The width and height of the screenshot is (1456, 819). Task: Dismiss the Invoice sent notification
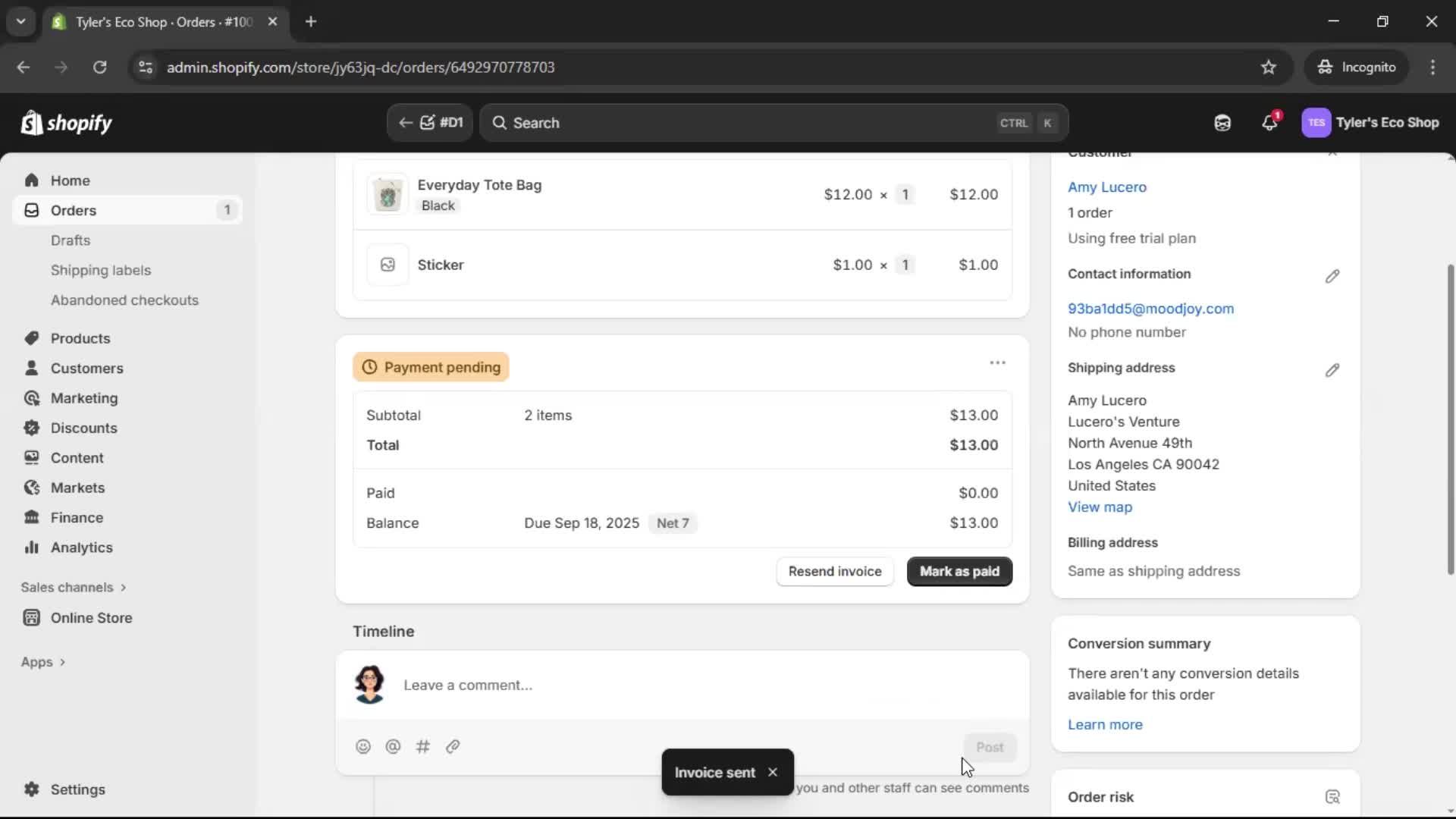pyautogui.click(x=773, y=772)
